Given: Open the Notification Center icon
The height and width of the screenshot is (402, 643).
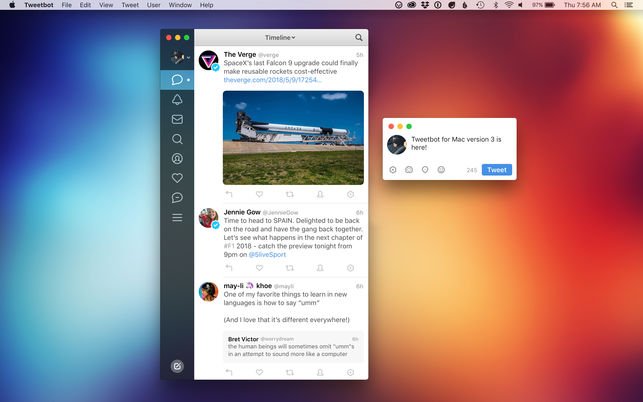Looking at the screenshot, I should (628, 5).
